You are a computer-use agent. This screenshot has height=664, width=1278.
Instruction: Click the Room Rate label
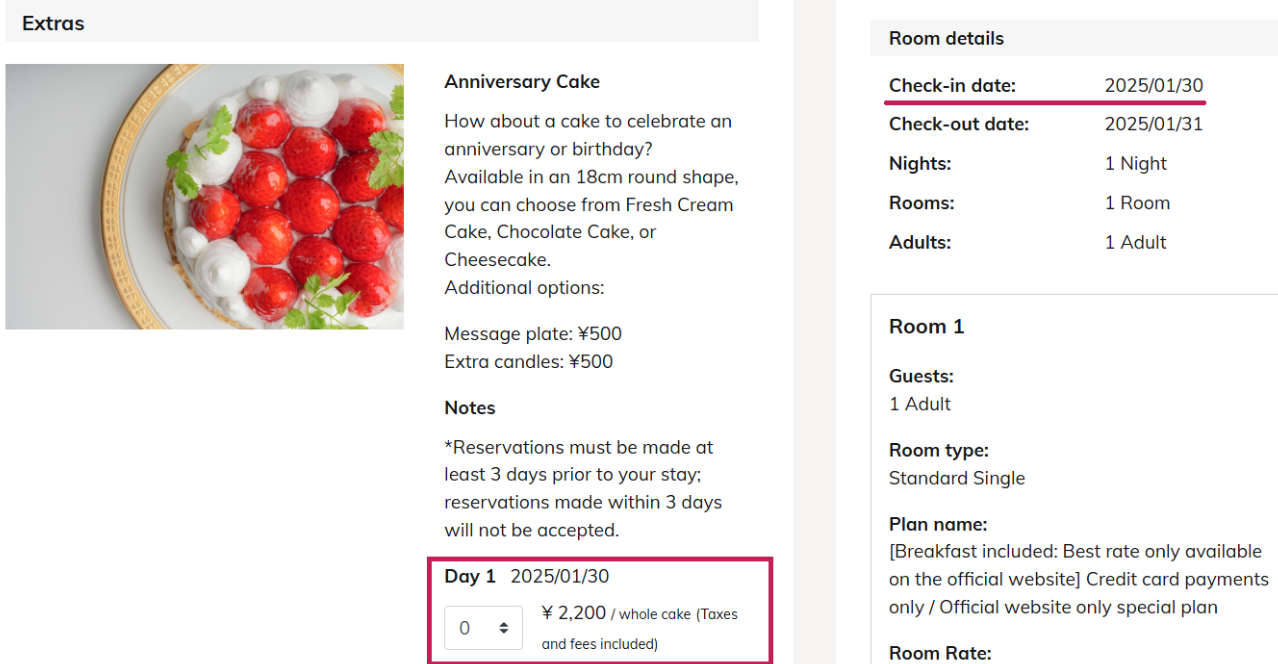(x=939, y=653)
